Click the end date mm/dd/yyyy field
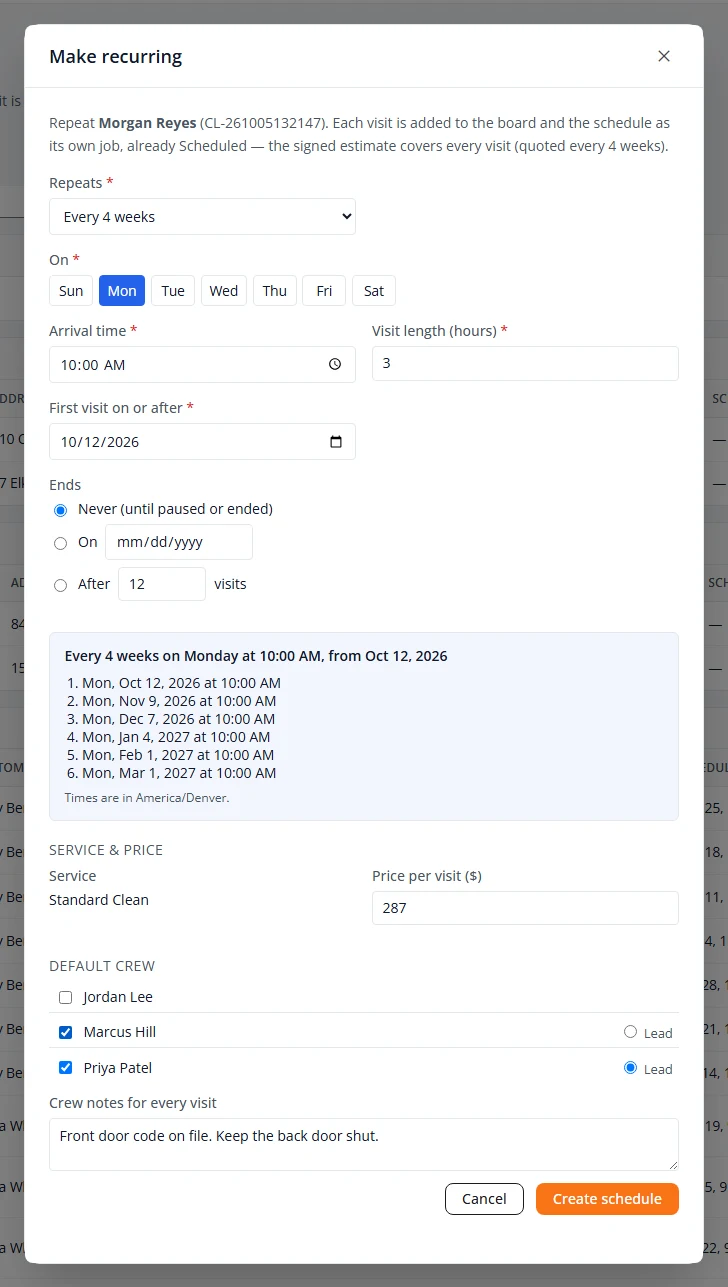Viewport: 728px width, 1287px height. point(179,542)
